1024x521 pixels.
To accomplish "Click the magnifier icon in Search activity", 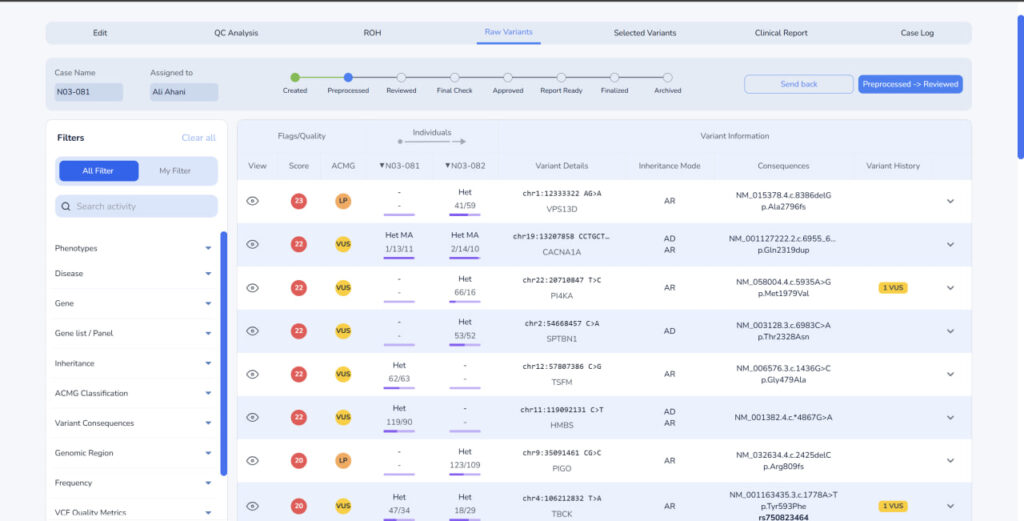I will (x=66, y=206).
